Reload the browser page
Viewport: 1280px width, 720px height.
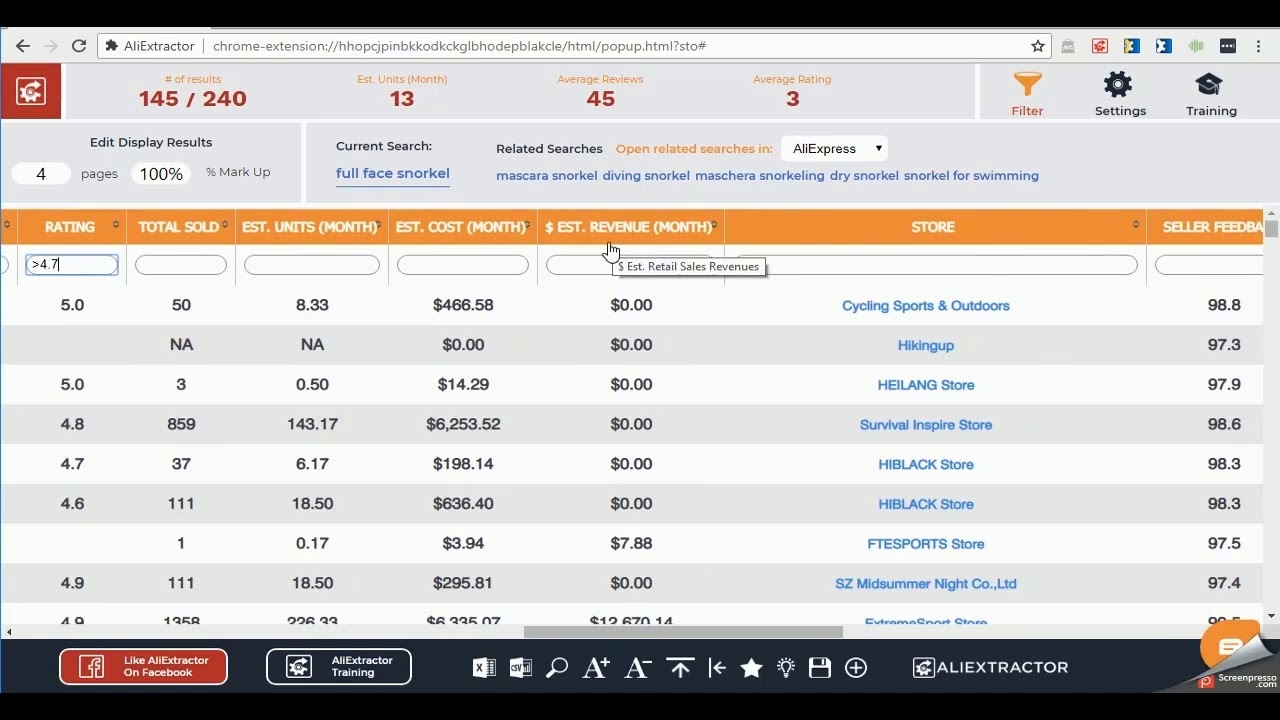(79, 46)
